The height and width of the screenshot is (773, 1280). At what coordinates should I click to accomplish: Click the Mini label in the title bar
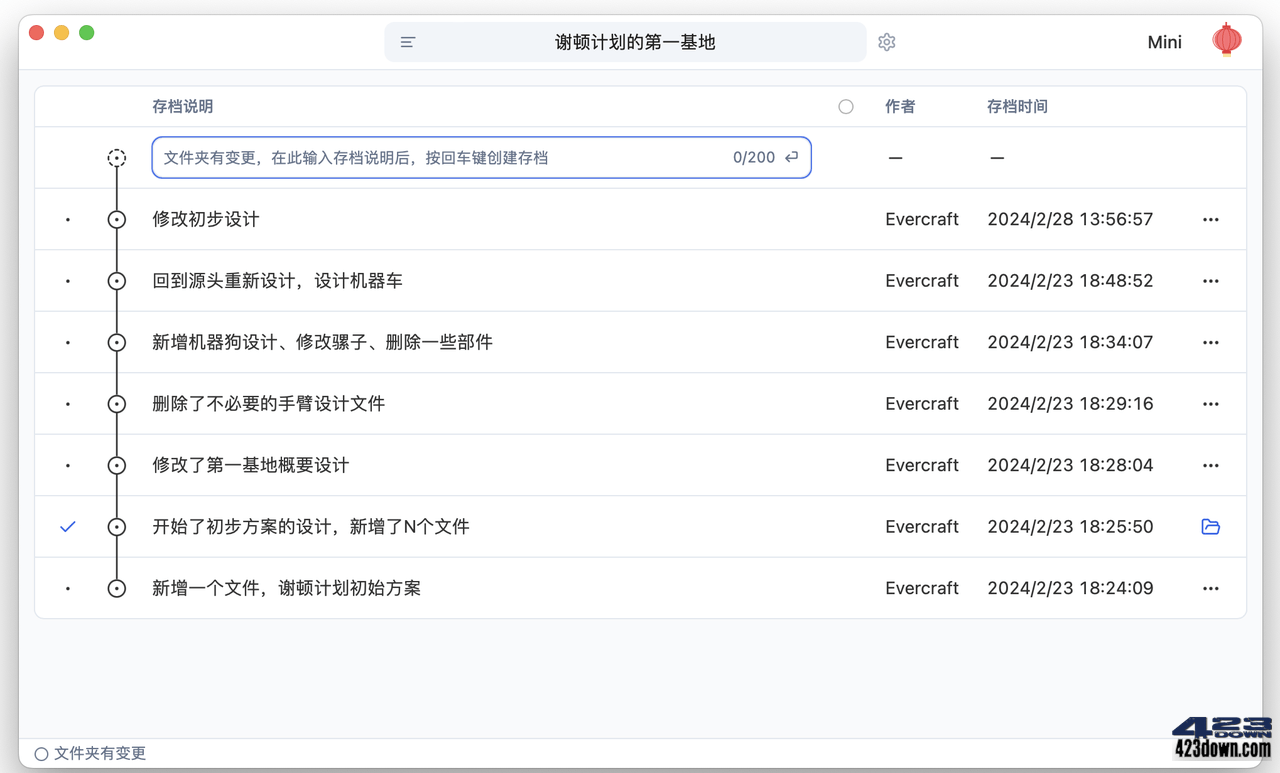point(1164,42)
